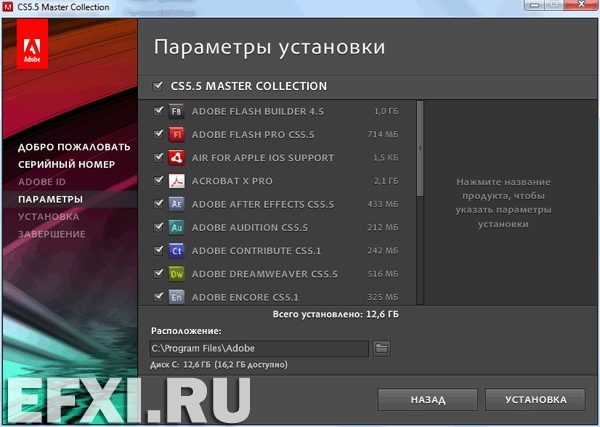Select ADOBE FLASH BUILDER 4.5 product name
This screenshot has height=427, width=600.
(258, 111)
